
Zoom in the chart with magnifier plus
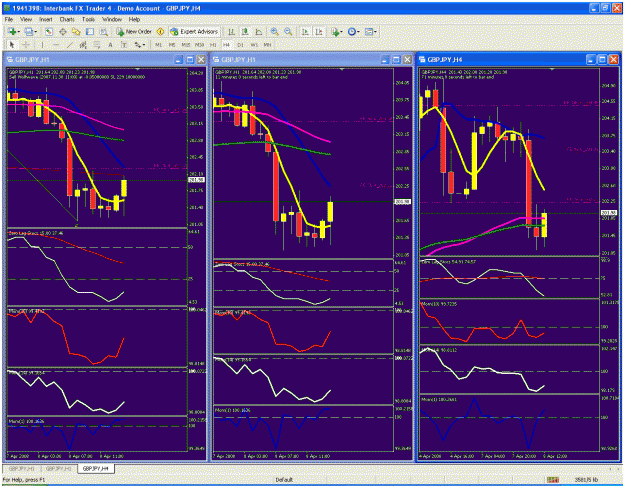tap(275, 31)
